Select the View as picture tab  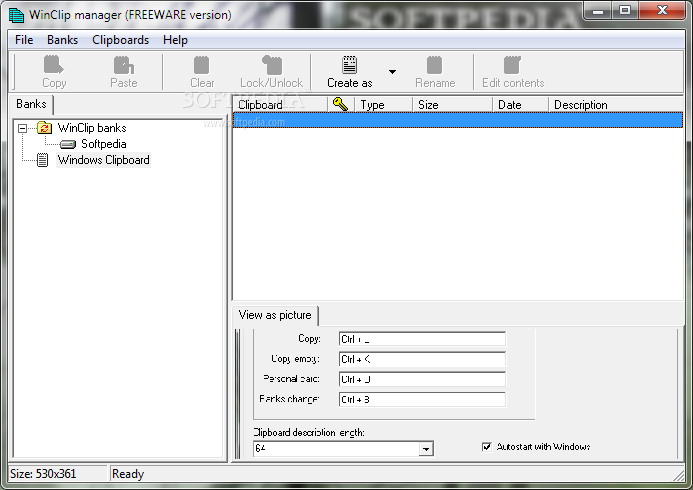tap(275, 315)
